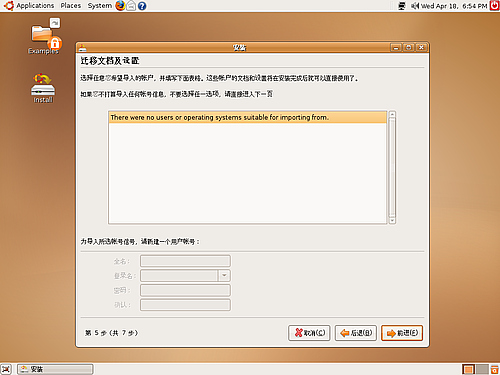Click the confirm password input field

click(x=185, y=305)
